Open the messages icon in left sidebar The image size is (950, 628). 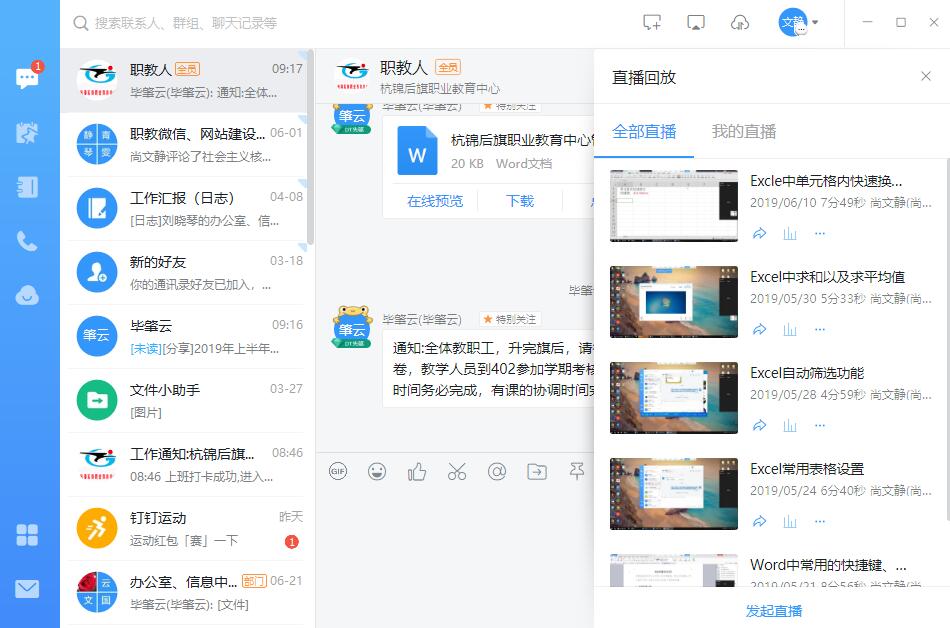click(27, 79)
